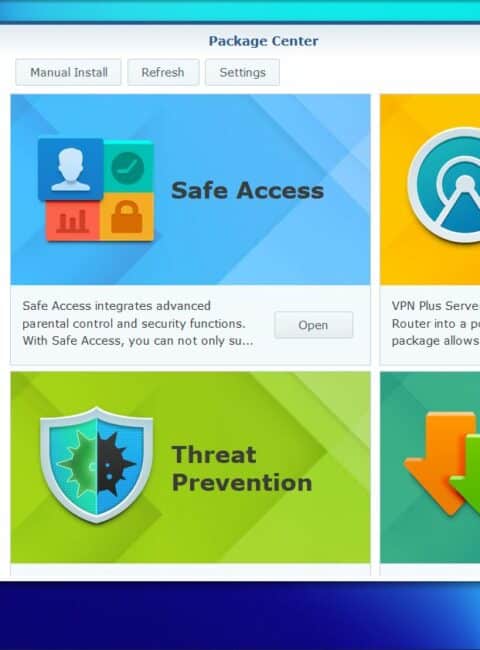Click the Package Center window title

point(264,41)
